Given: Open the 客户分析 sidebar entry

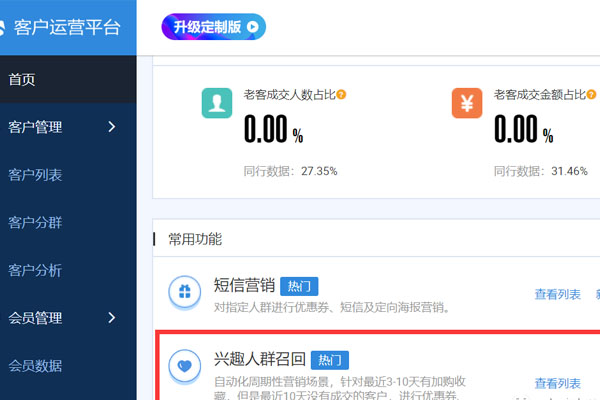Looking at the screenshot, I should coord(35,270).
